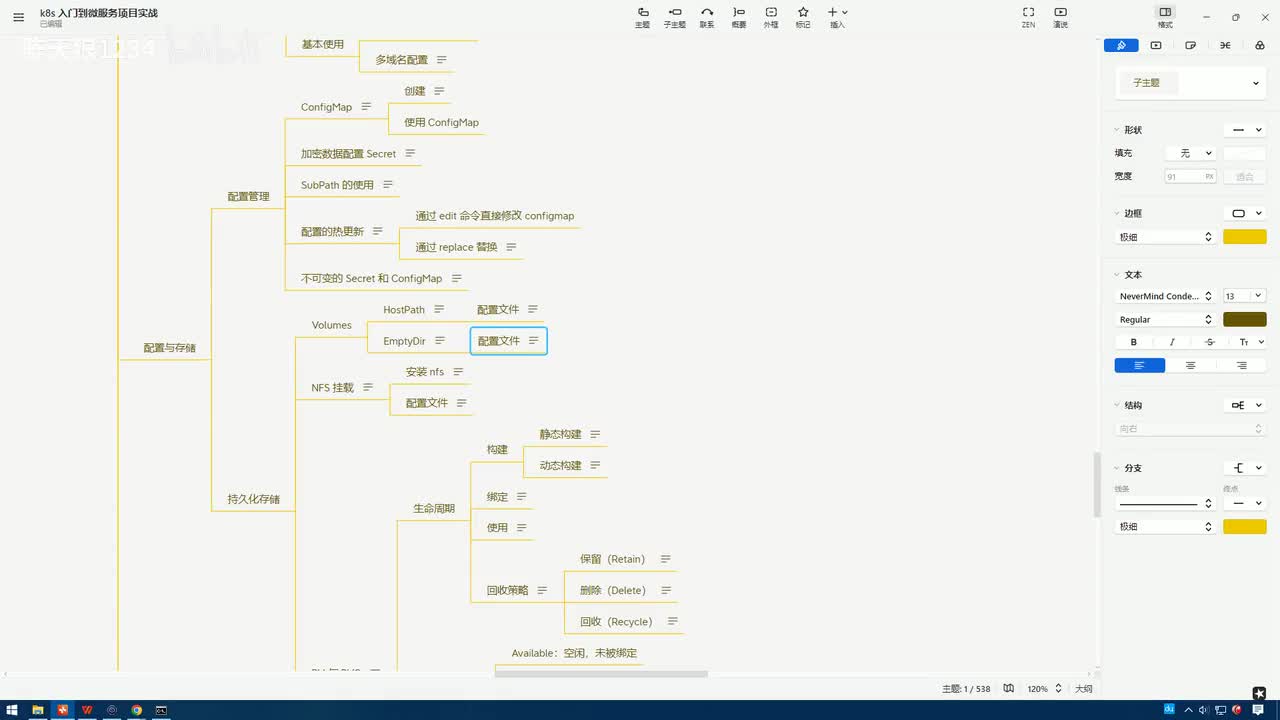
Task: Open the shape style dropdown
Action: pyautogui.click(x=1245, y=130)
